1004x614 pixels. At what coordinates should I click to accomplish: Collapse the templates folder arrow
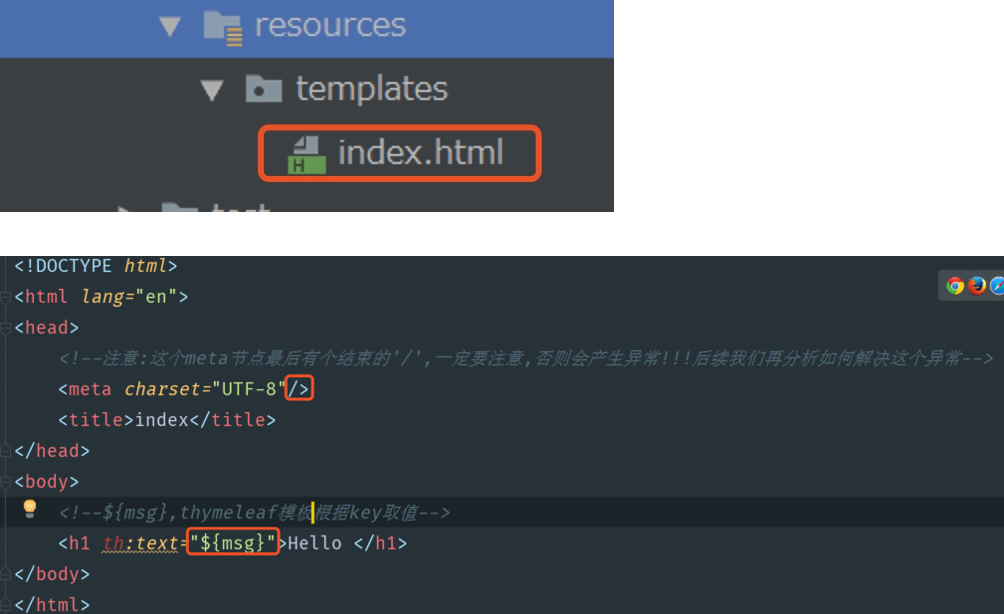point(212,90)
